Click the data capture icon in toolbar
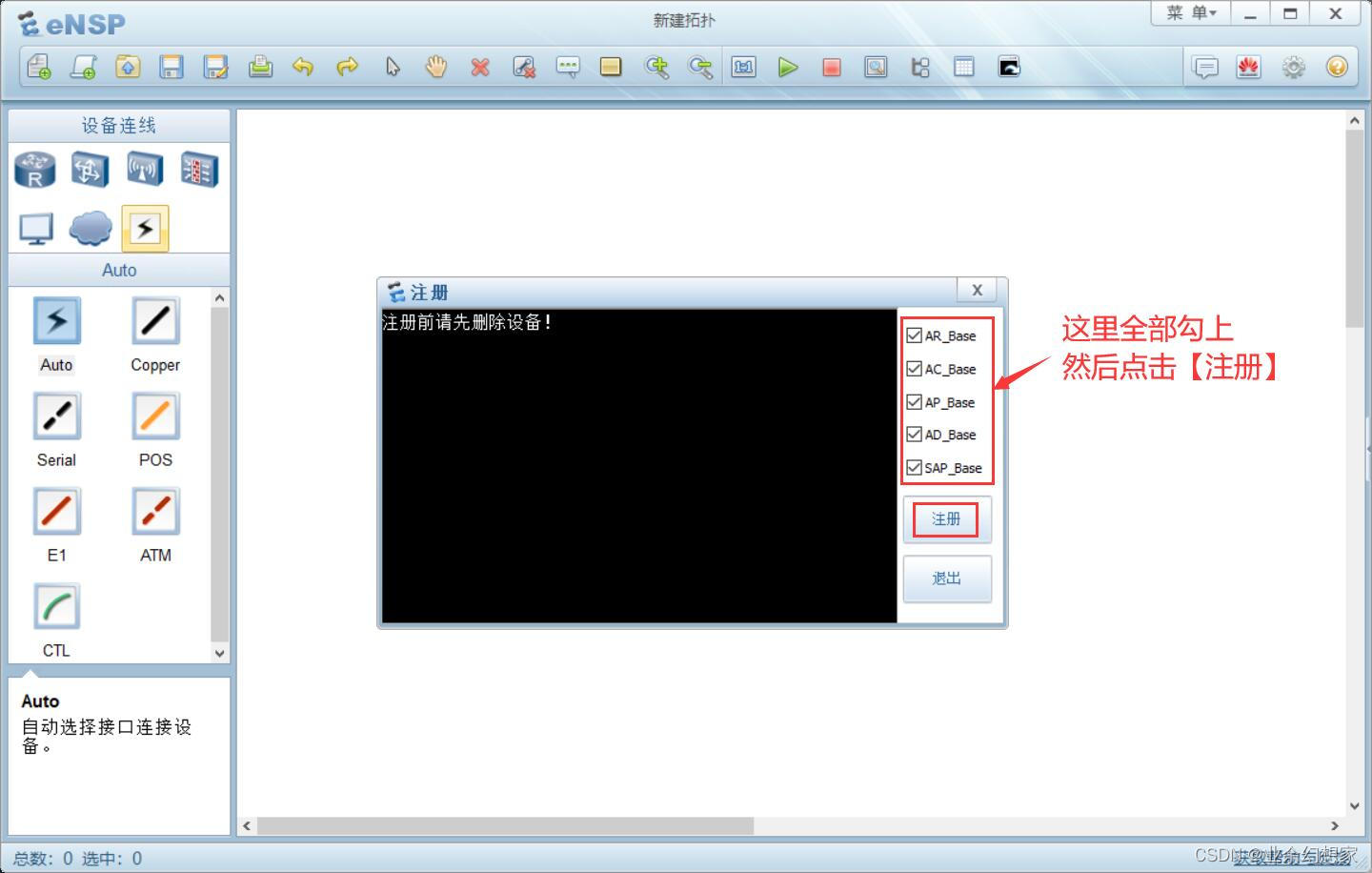This screenshot has height=873, width=1372. (x=876, y=67)
